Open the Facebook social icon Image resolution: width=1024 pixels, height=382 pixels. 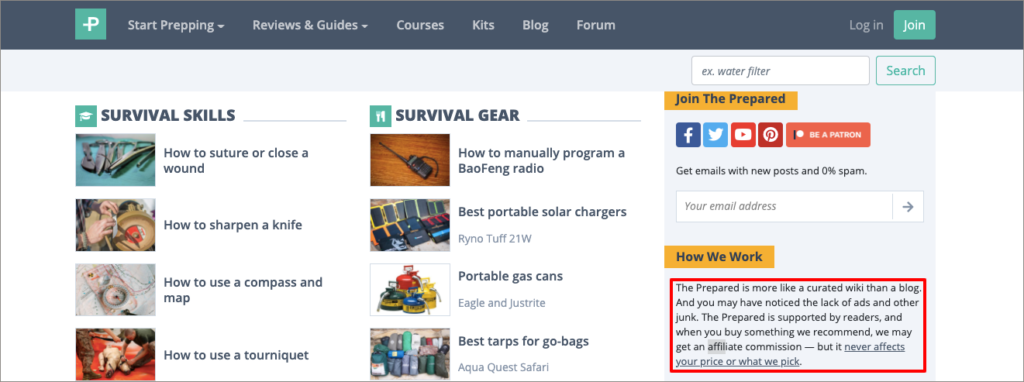[x=688, y=135]
